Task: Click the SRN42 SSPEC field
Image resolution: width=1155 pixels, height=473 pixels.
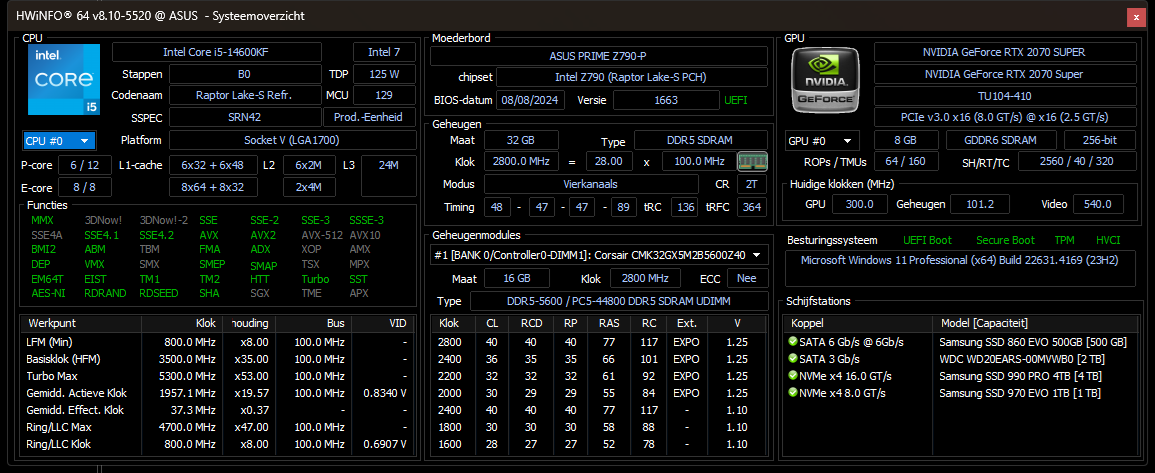Action: click(x=244, y=118)
